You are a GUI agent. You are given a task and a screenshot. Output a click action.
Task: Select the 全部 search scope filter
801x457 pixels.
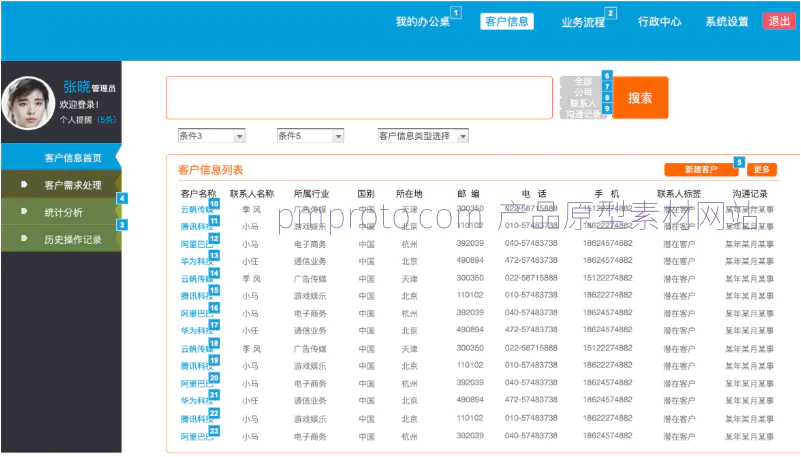coord(582,81)
